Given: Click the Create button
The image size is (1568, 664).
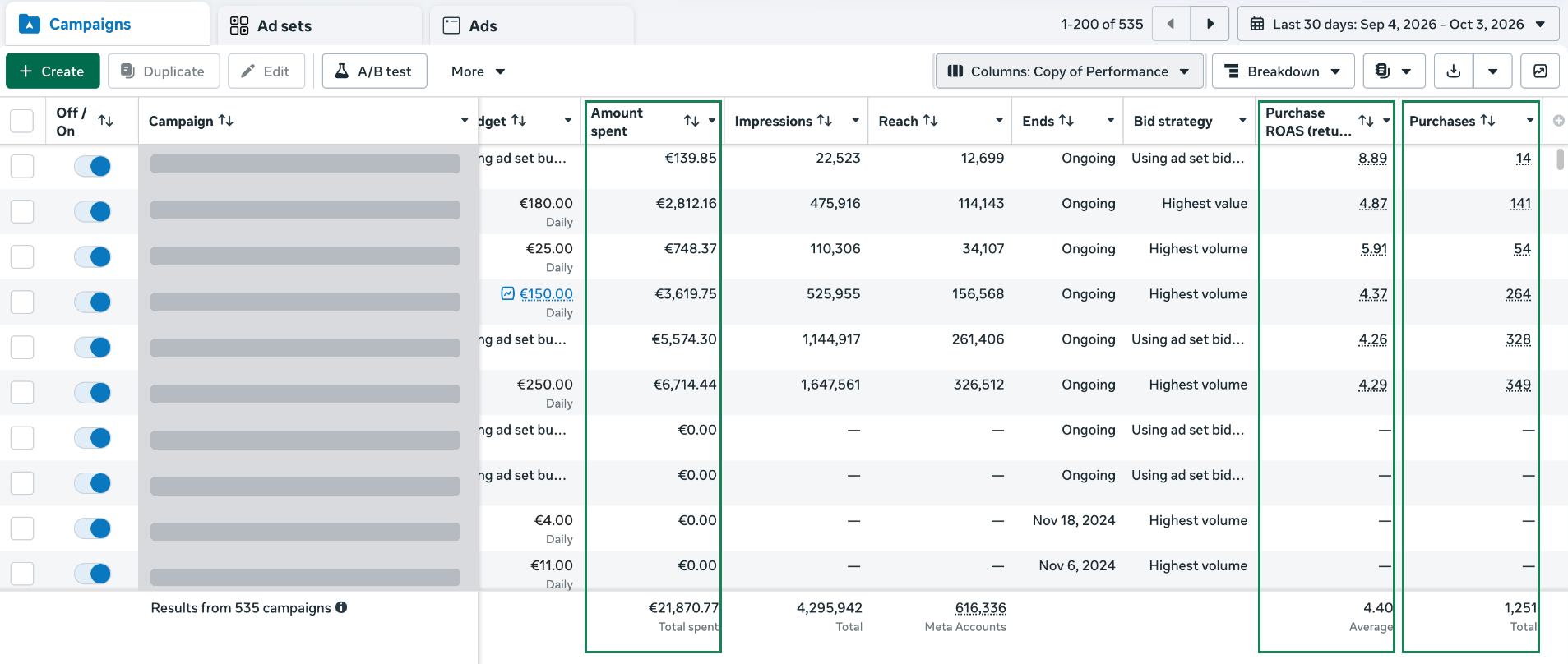Looking at the screenshot, I should [x=53, y=71].
